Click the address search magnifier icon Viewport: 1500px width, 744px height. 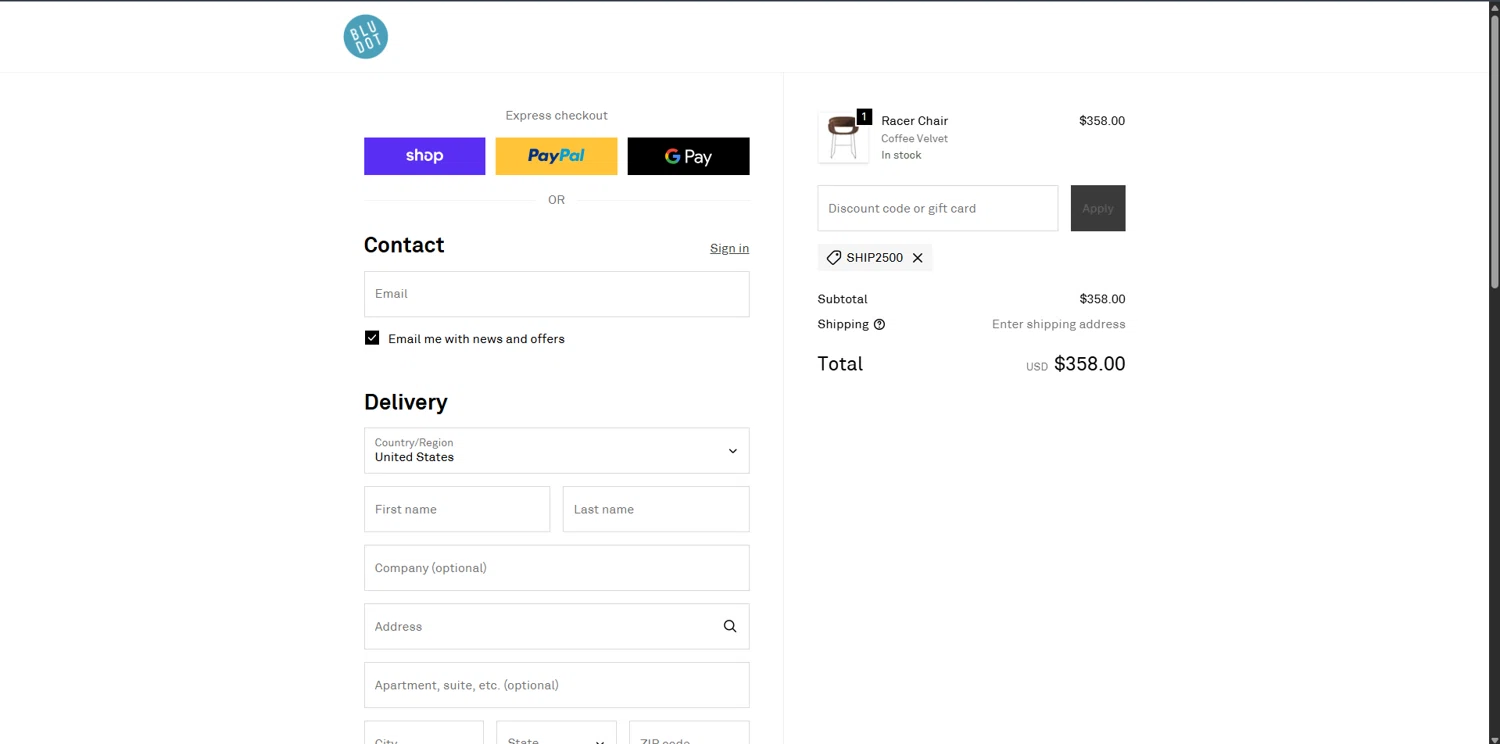[x=730, y=627]
